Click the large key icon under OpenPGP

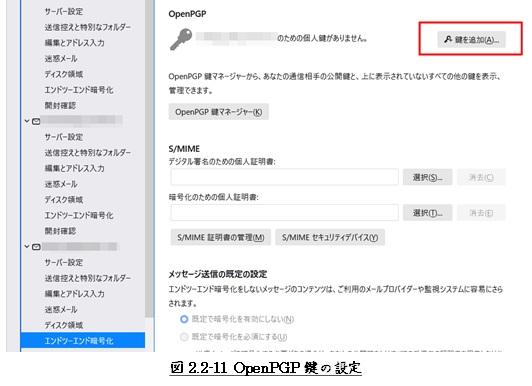181,39
